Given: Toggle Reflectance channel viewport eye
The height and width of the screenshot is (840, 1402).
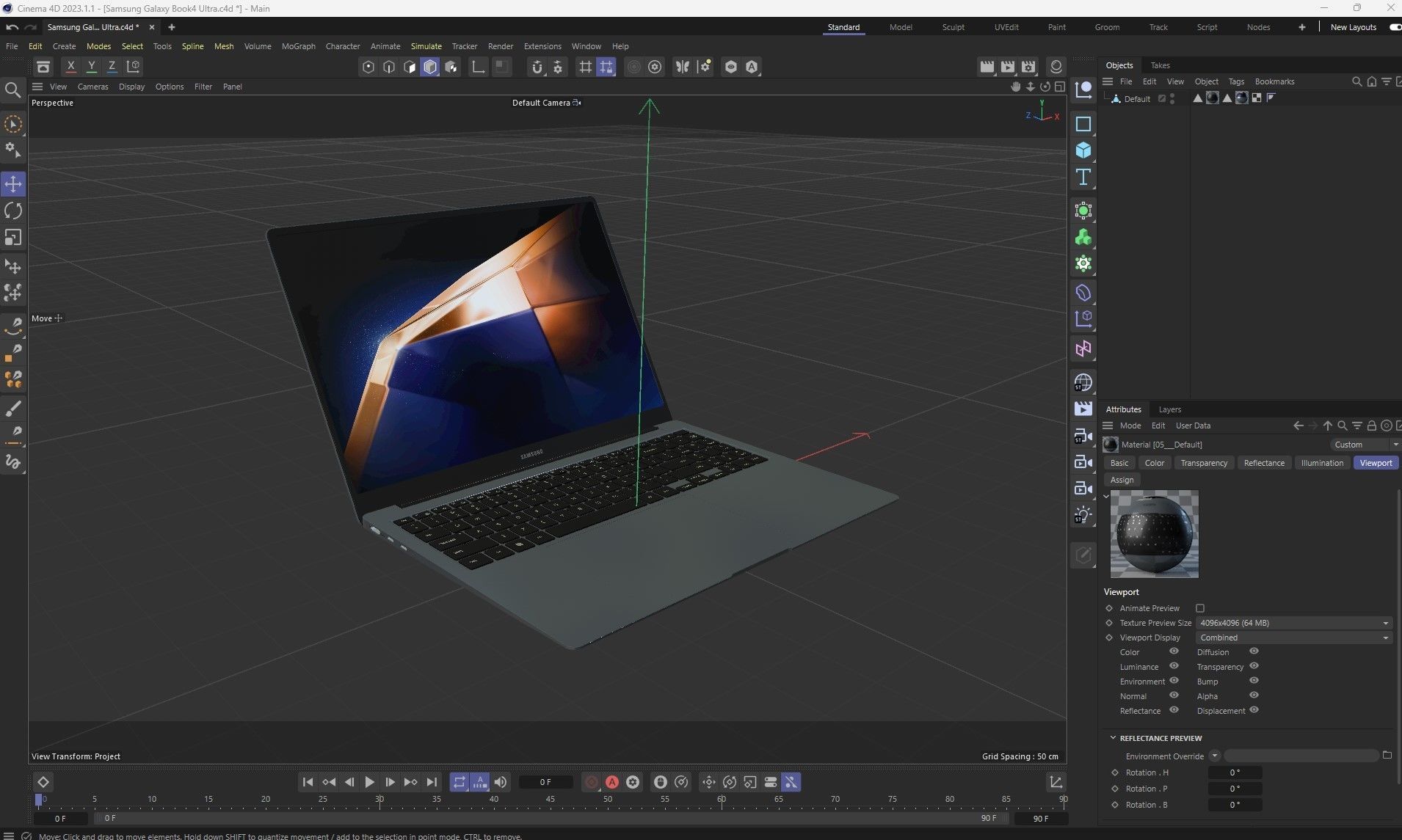Looking at the screenshot, I should tap(1174, 710).
